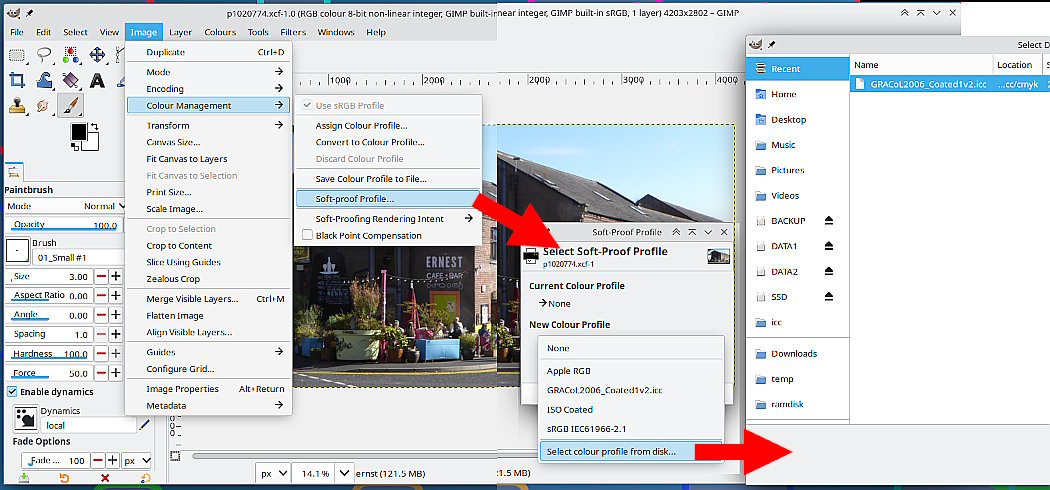
Task: Click the canvas navigation icon bottom-left corner
Action: click(x=175, y=456)
